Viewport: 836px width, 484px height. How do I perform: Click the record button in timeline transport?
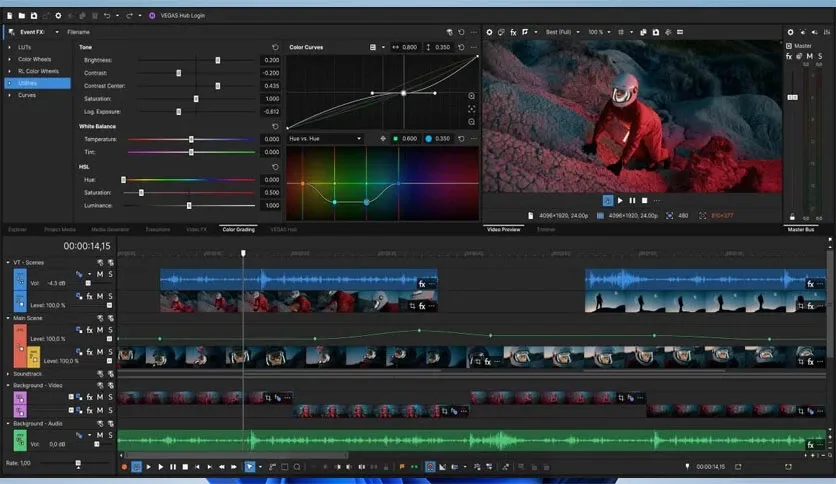click(124, 467)
